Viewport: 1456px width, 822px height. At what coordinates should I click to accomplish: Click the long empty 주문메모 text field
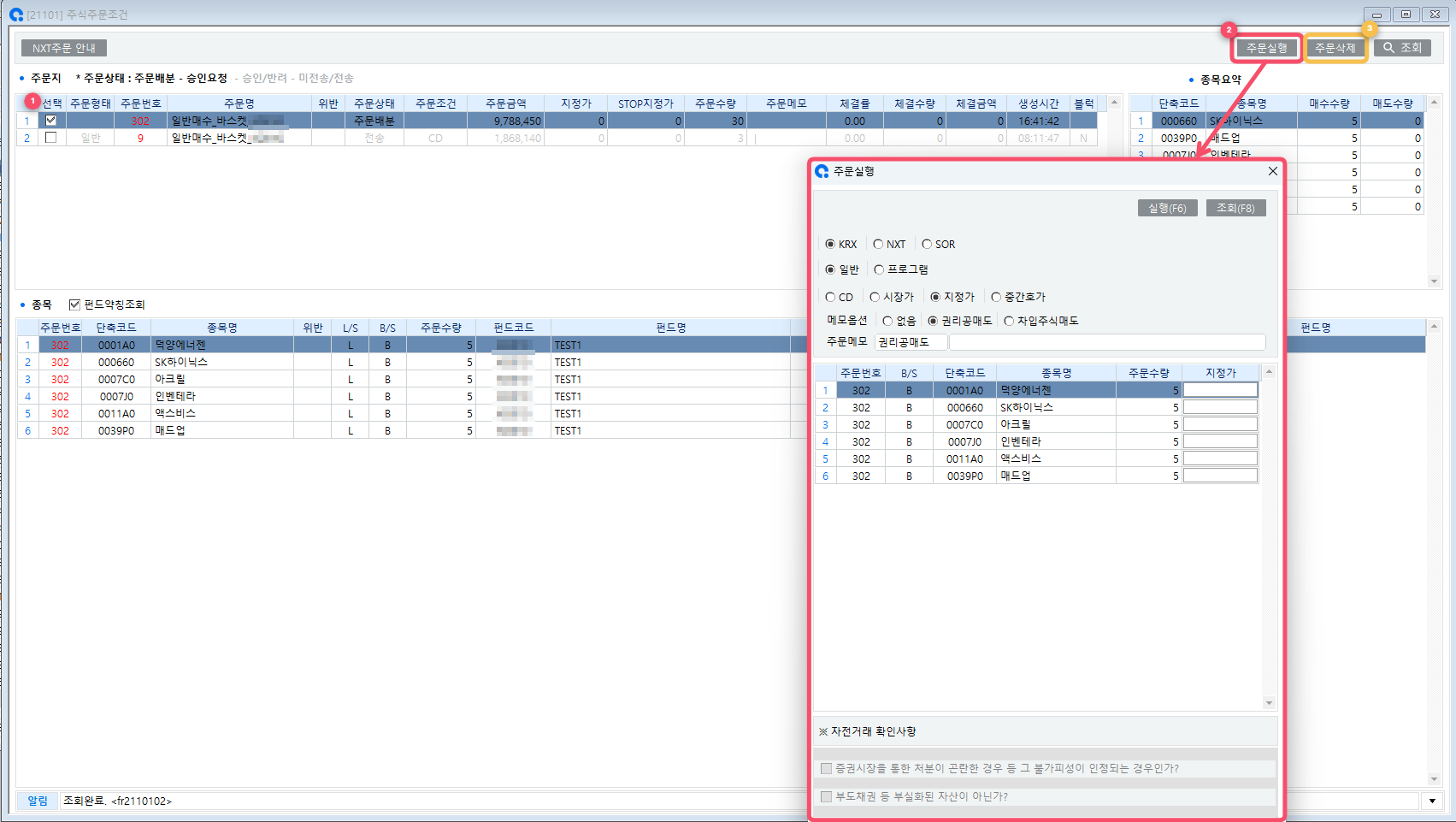coord(1107,342)
